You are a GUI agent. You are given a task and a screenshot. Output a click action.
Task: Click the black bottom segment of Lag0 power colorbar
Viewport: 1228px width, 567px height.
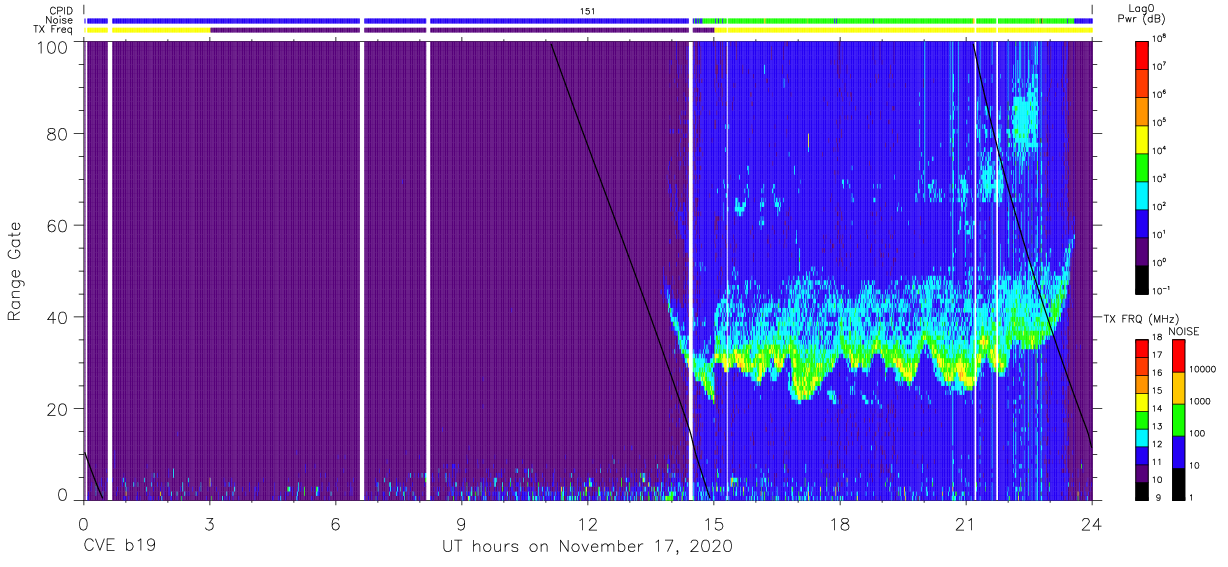click(1143, 278)
